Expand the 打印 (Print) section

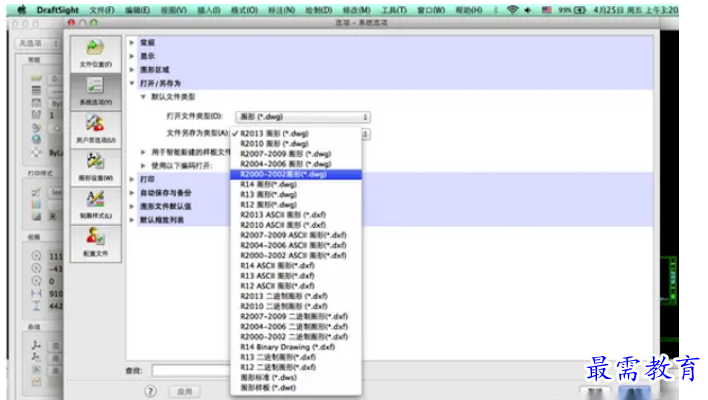[x=132, y=179]
